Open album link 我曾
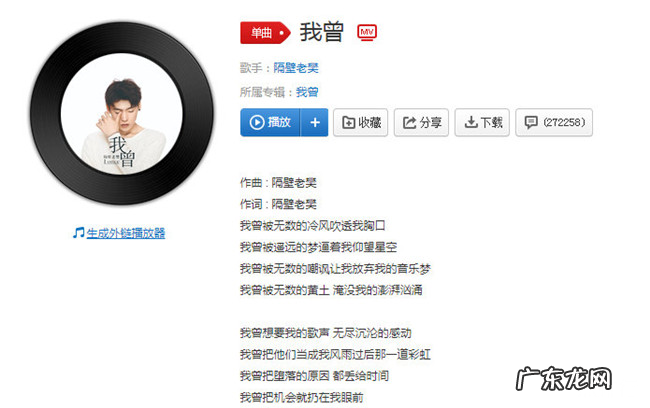This screenshot has width=650, height=408. tap(307, 92)
